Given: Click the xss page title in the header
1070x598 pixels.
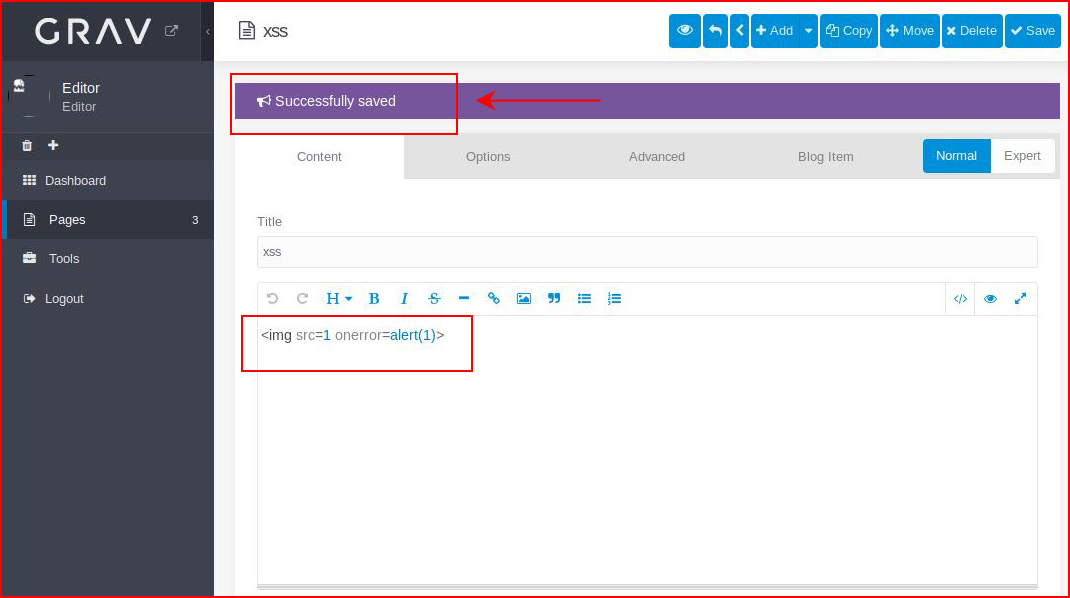Looking at the screenshot, I should [275, 31].
